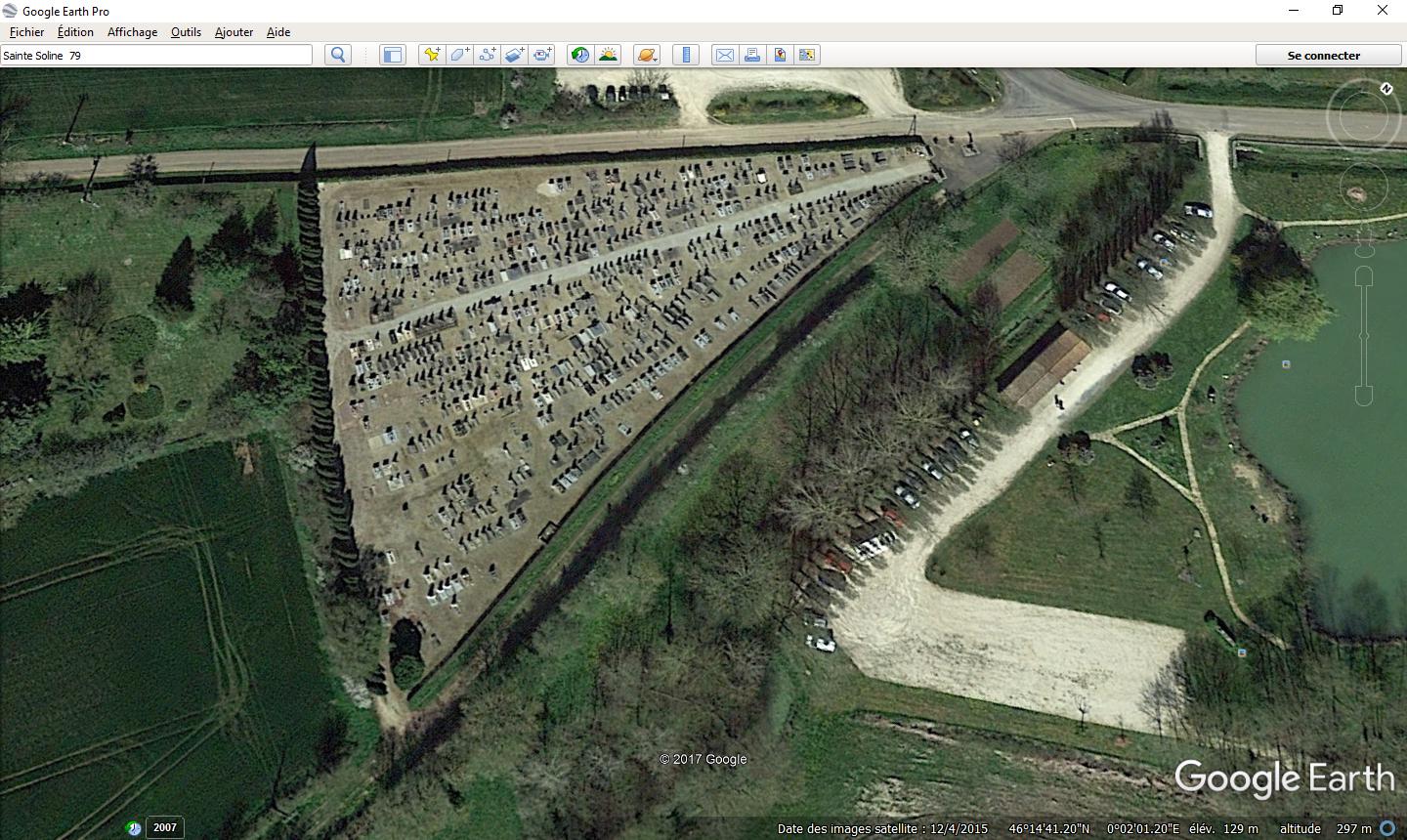Click the clock icon beside 2007
Viewport: 1407px width, 840px height.
[x=134, y=828]
